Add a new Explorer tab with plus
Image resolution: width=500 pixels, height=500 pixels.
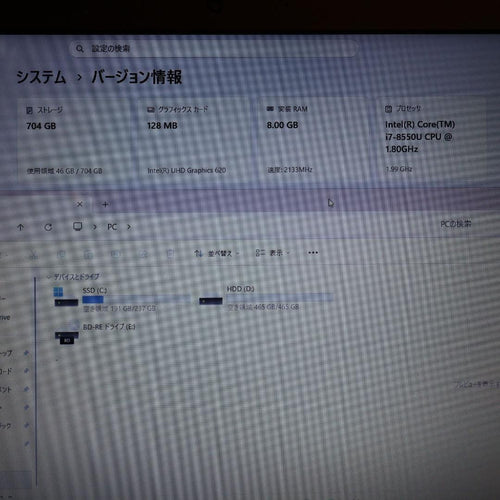click(x=105, y=204)
